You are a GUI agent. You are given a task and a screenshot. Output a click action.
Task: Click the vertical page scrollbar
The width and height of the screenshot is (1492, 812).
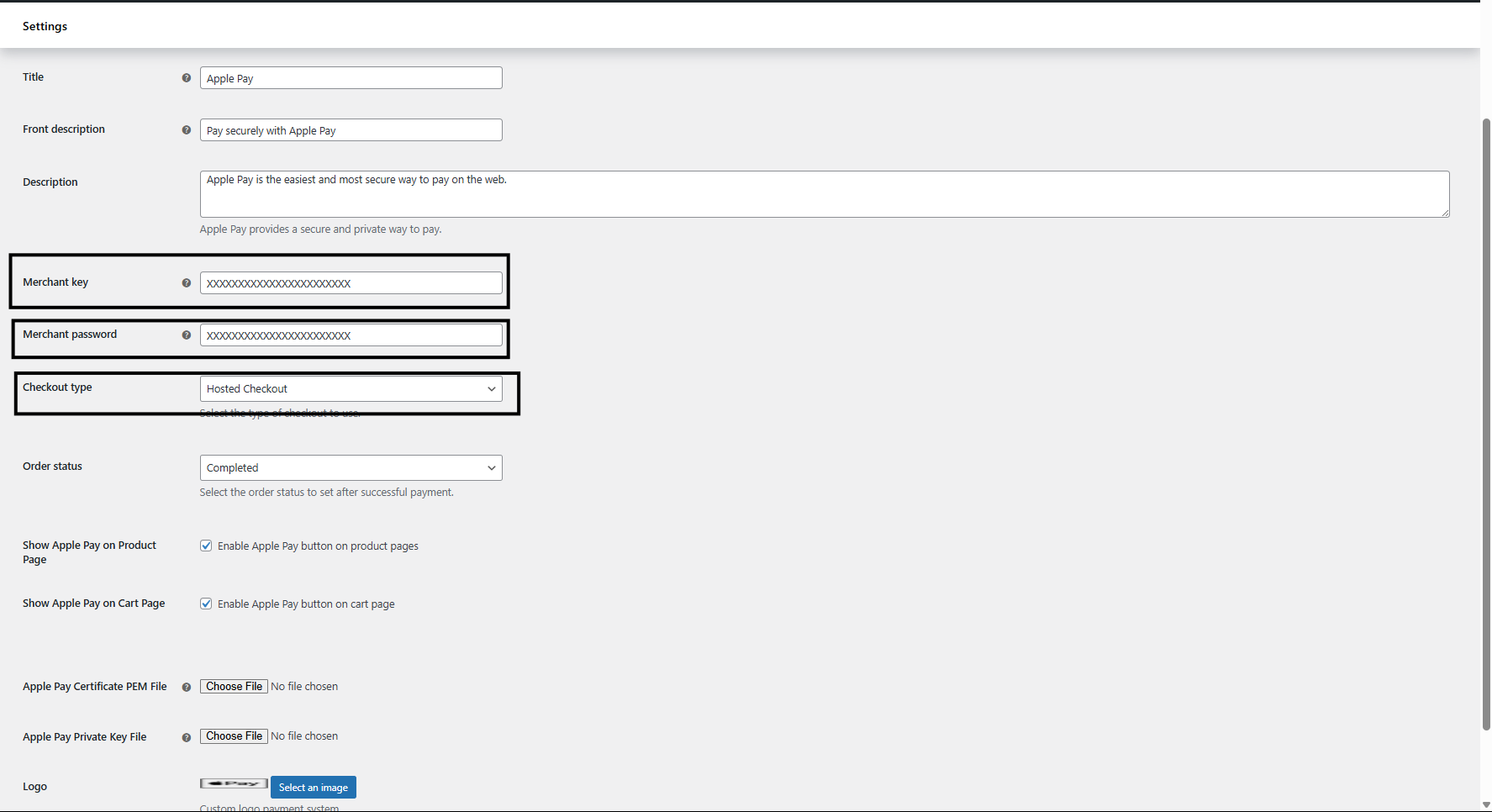[x=1486, y=424]
